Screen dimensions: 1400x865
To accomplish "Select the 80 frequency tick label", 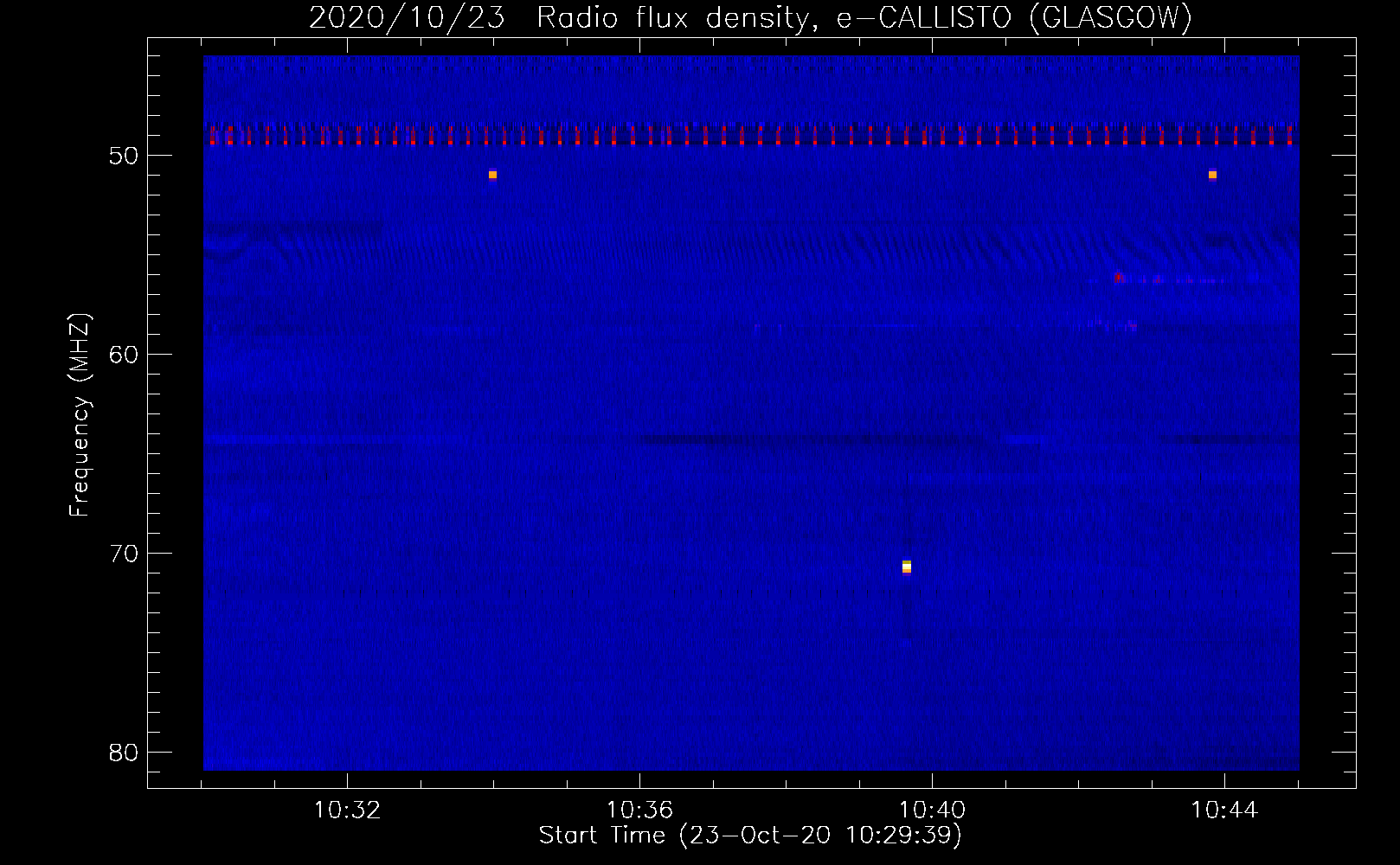I will [125, 753].
